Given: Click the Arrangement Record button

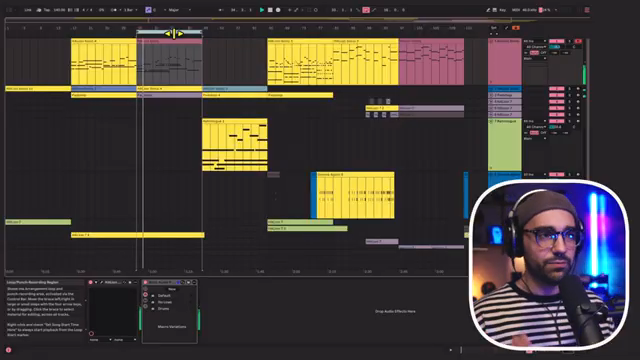Looking at the screenshot, I should (x=278, y=10).
